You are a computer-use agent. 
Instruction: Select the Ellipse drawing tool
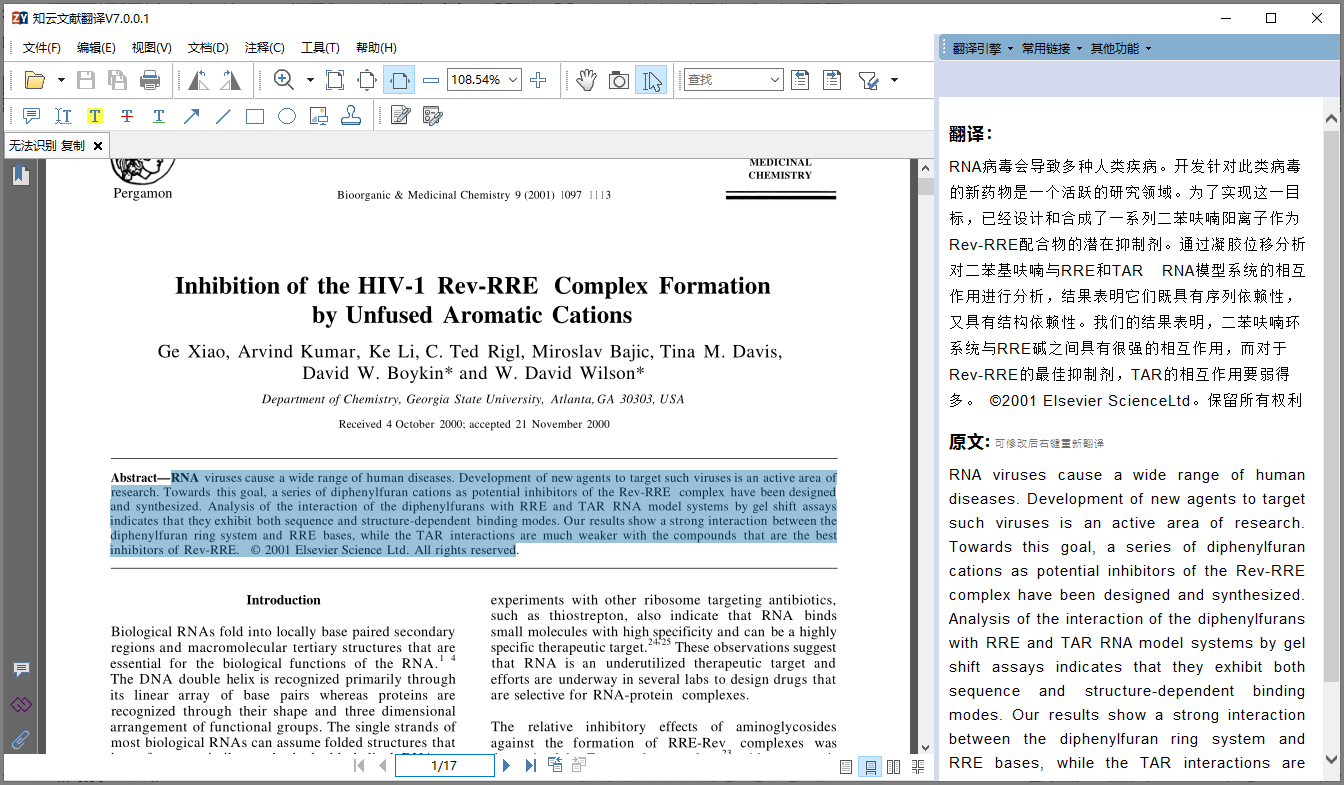point(287,116)
